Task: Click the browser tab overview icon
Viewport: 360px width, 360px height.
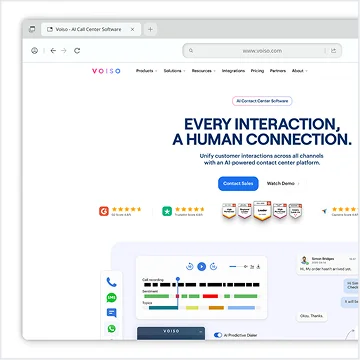Action: tap(32, 29)
